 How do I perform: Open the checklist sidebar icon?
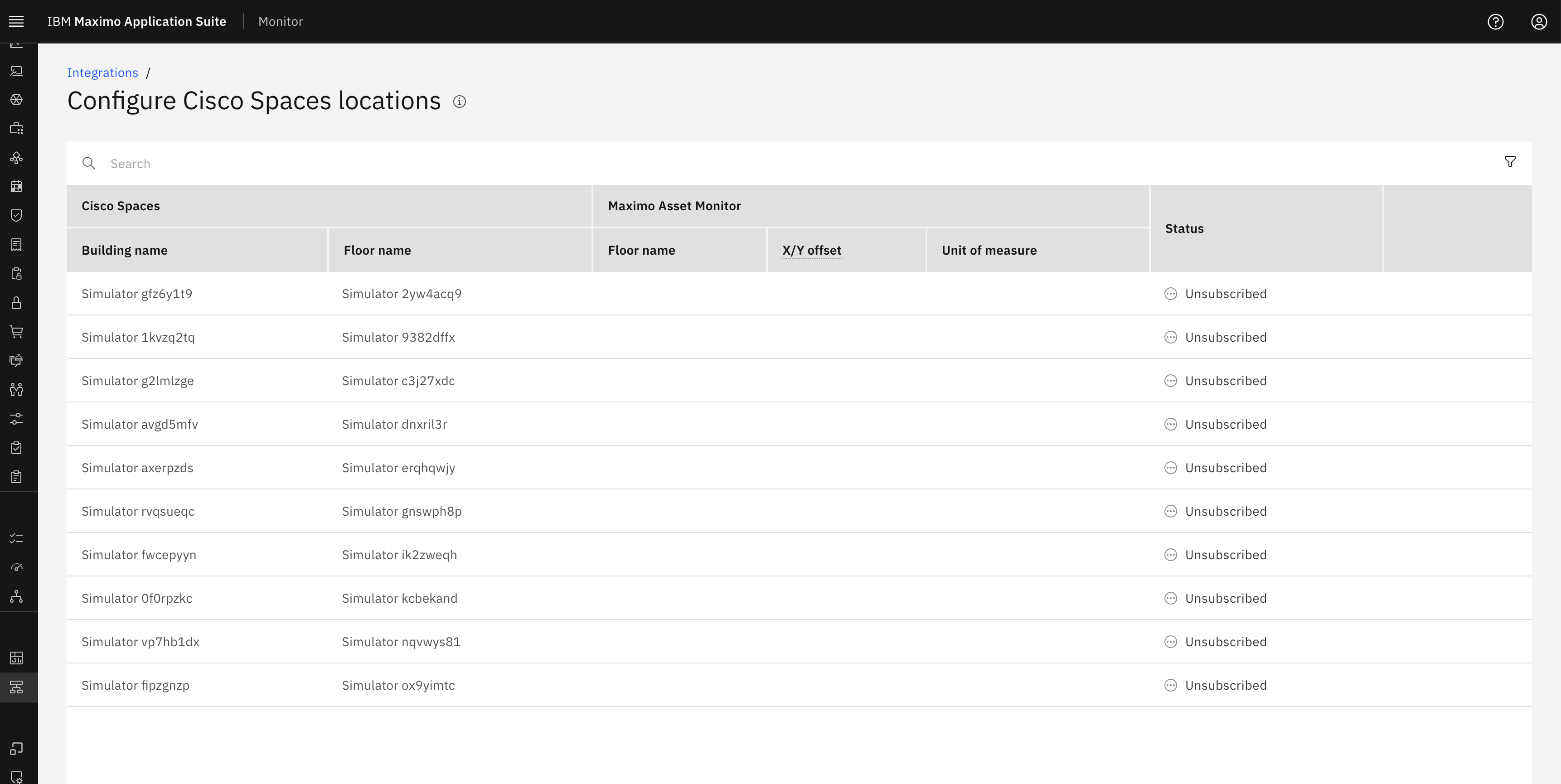(x=16, y=538)
